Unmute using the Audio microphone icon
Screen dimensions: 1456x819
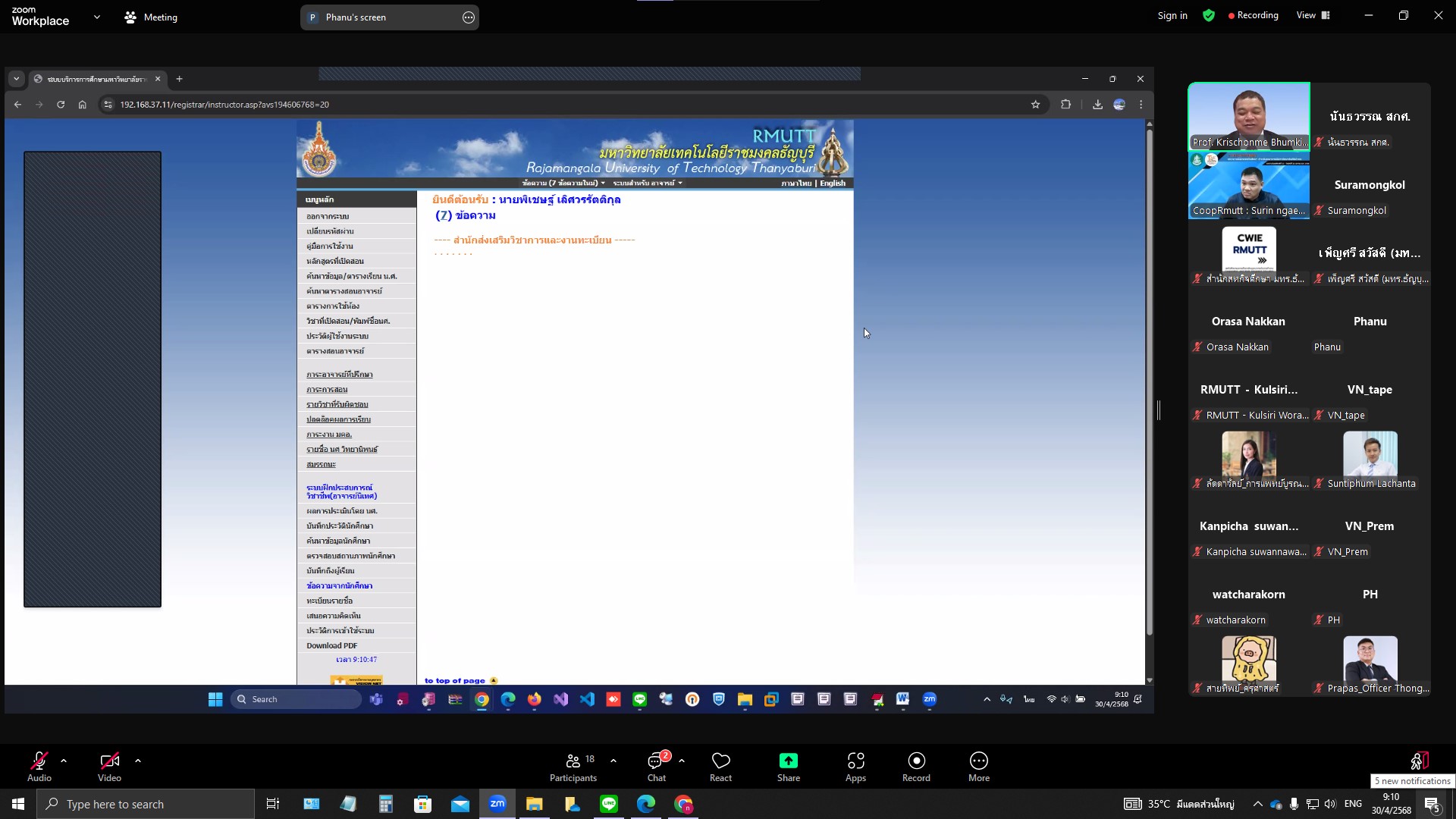tap(39, 761)
